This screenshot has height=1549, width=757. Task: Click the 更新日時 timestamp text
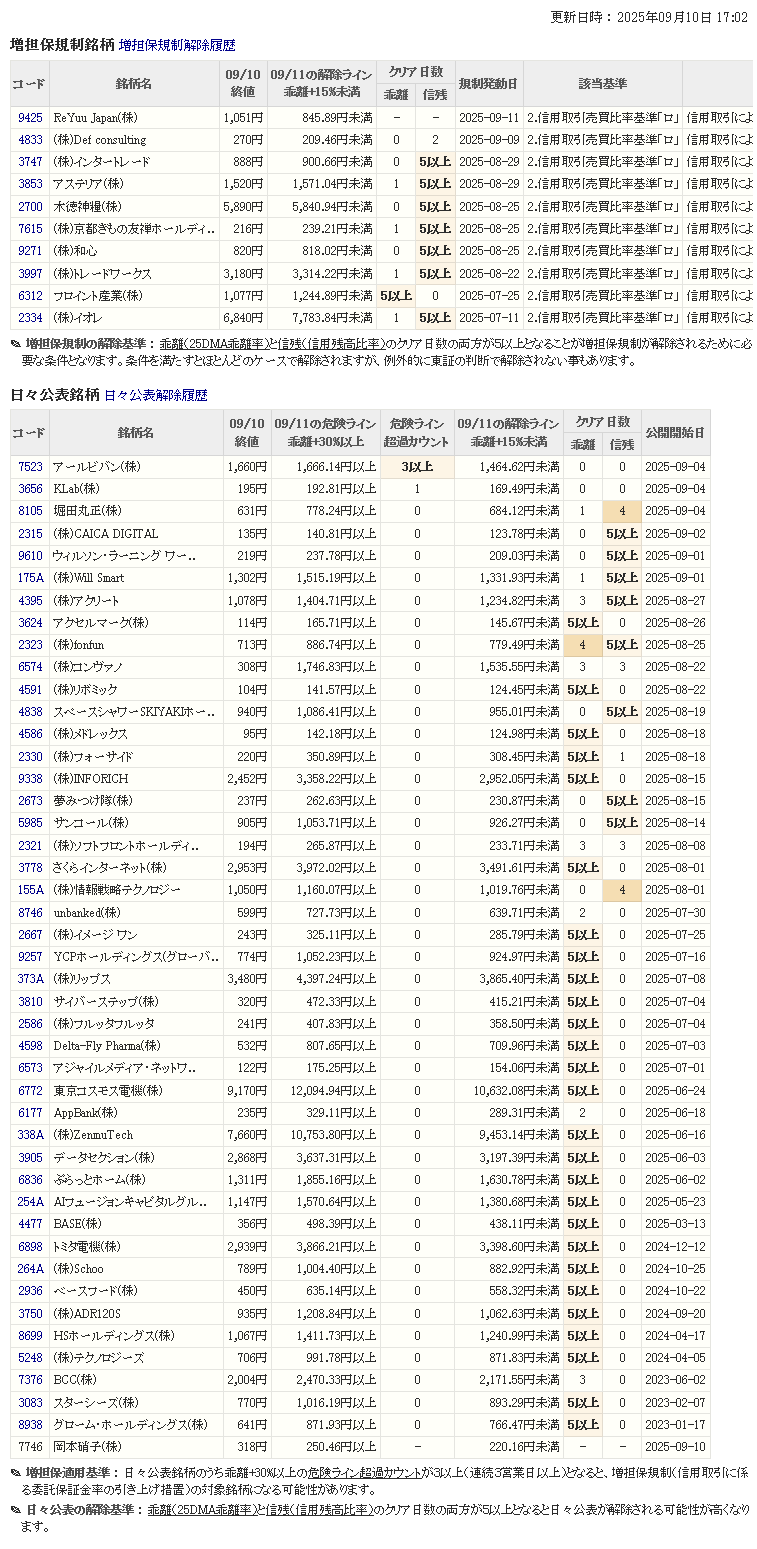point(650,17)
